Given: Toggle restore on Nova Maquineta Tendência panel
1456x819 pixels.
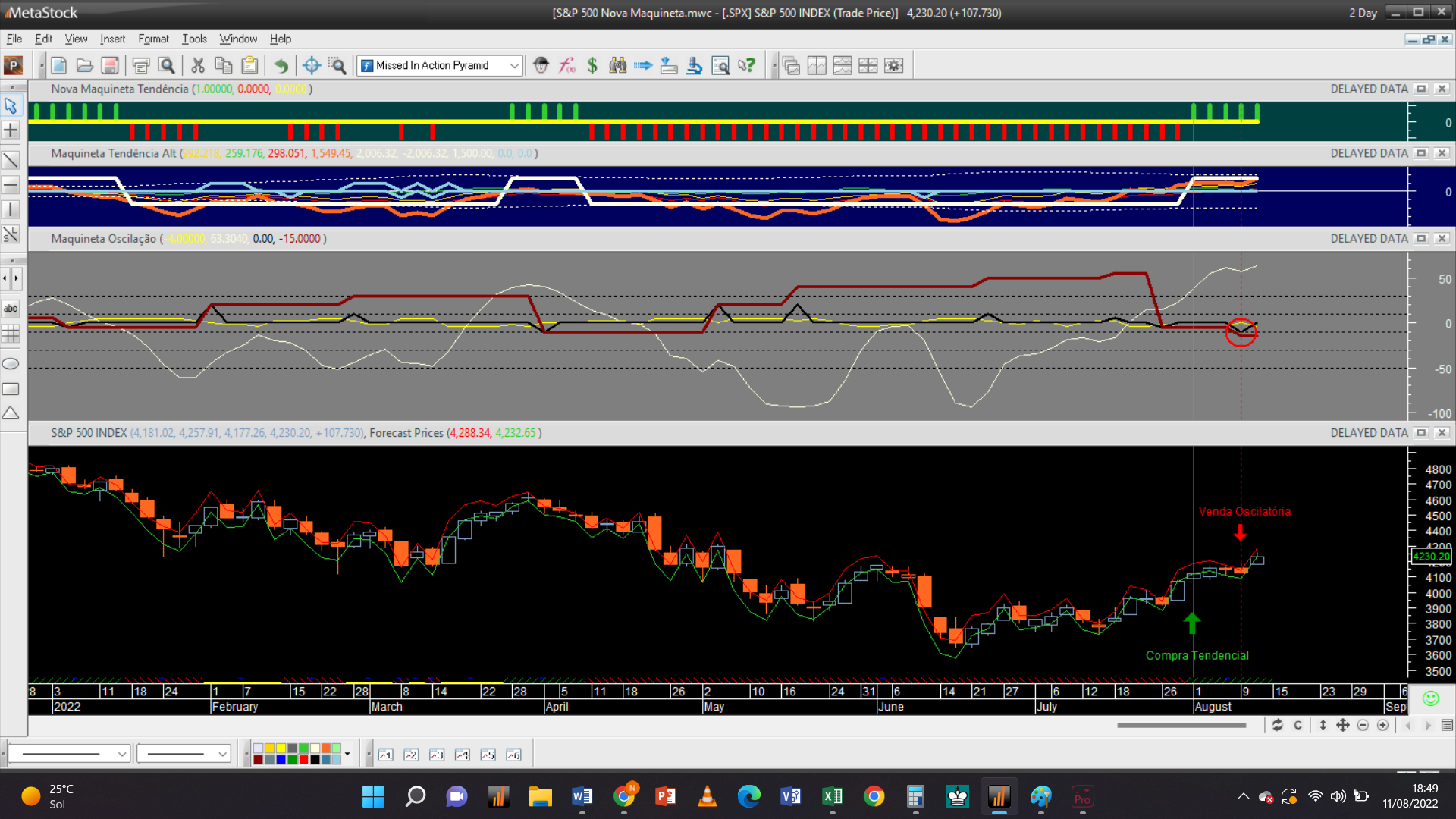Looking at the screenshot, I should (1421, 89).
